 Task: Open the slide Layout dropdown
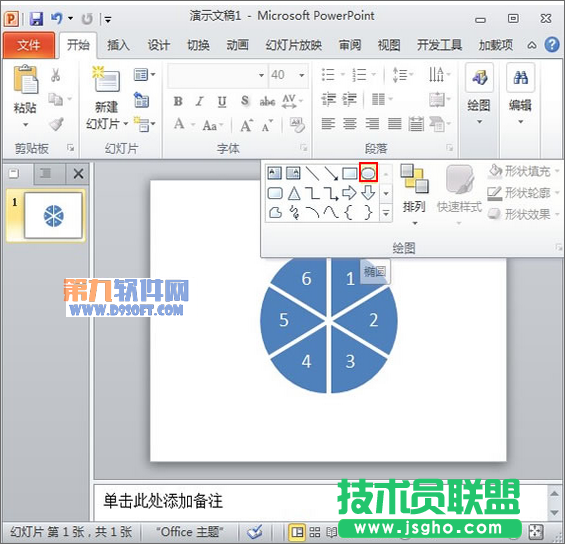tap(144, 75)
